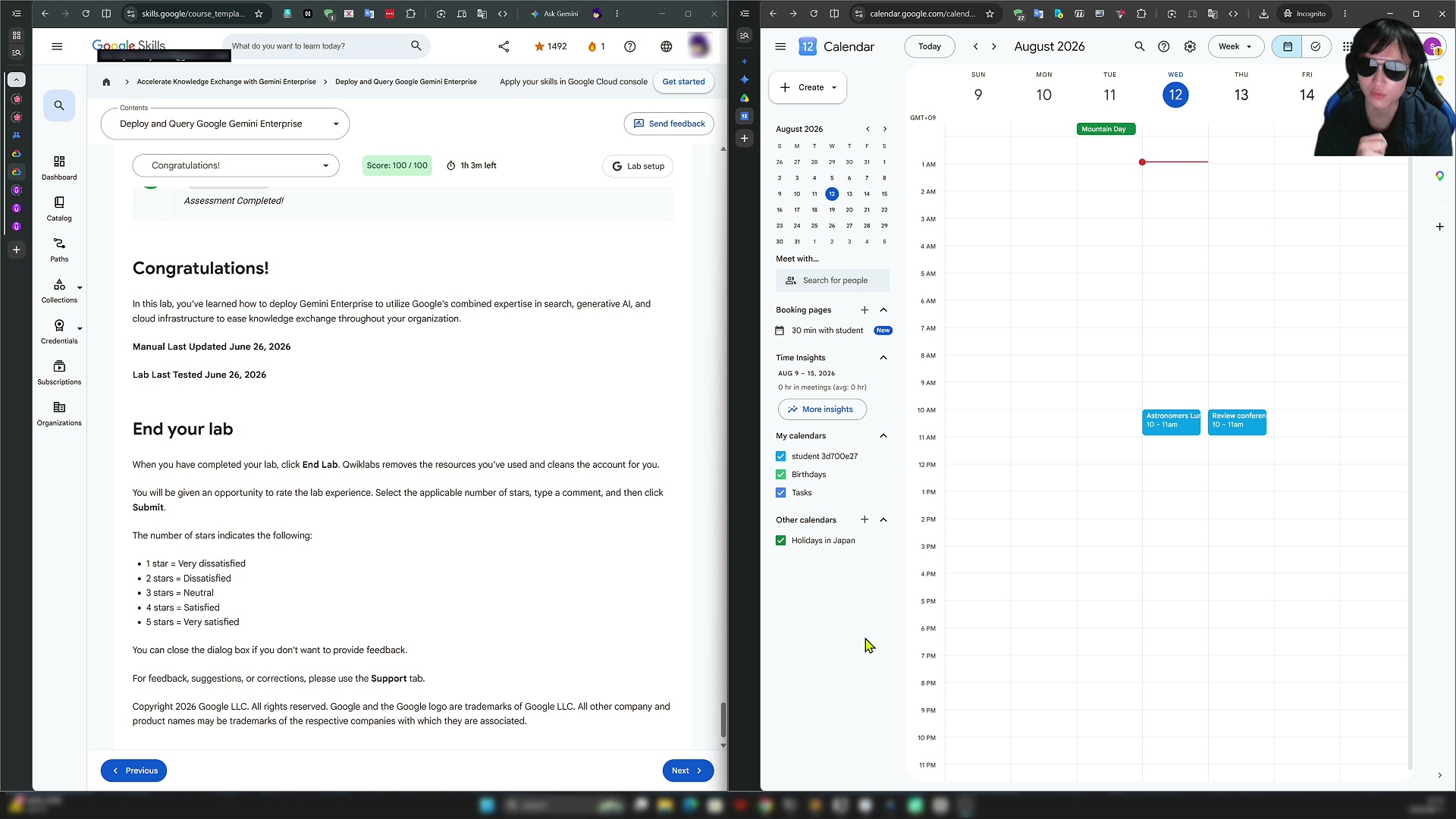Type in Skills learning search field

coord(318,46)
